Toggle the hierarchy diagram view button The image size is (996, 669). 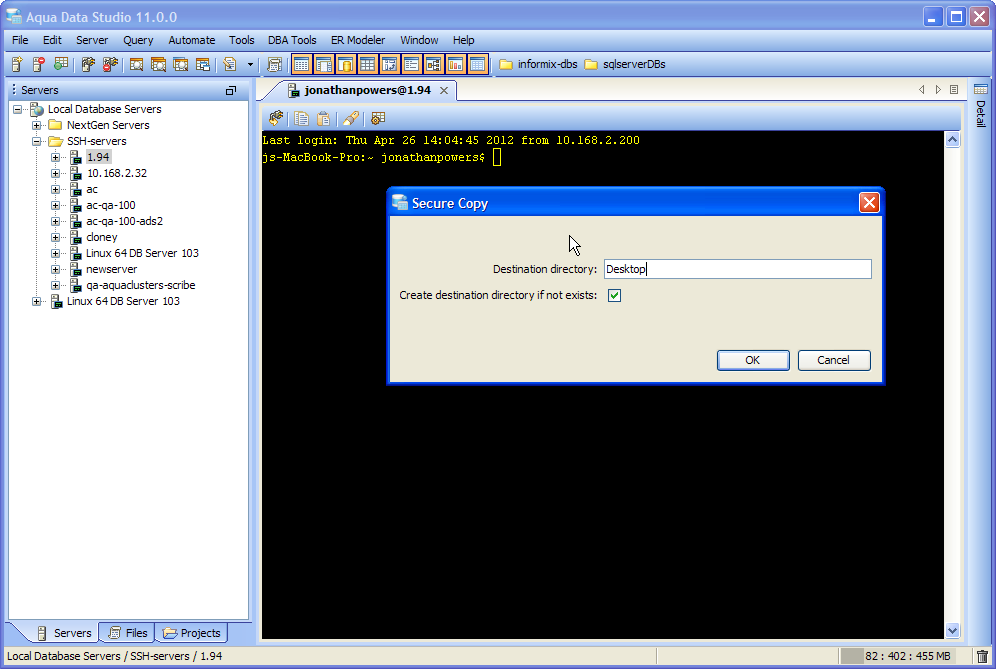(433, 64)
